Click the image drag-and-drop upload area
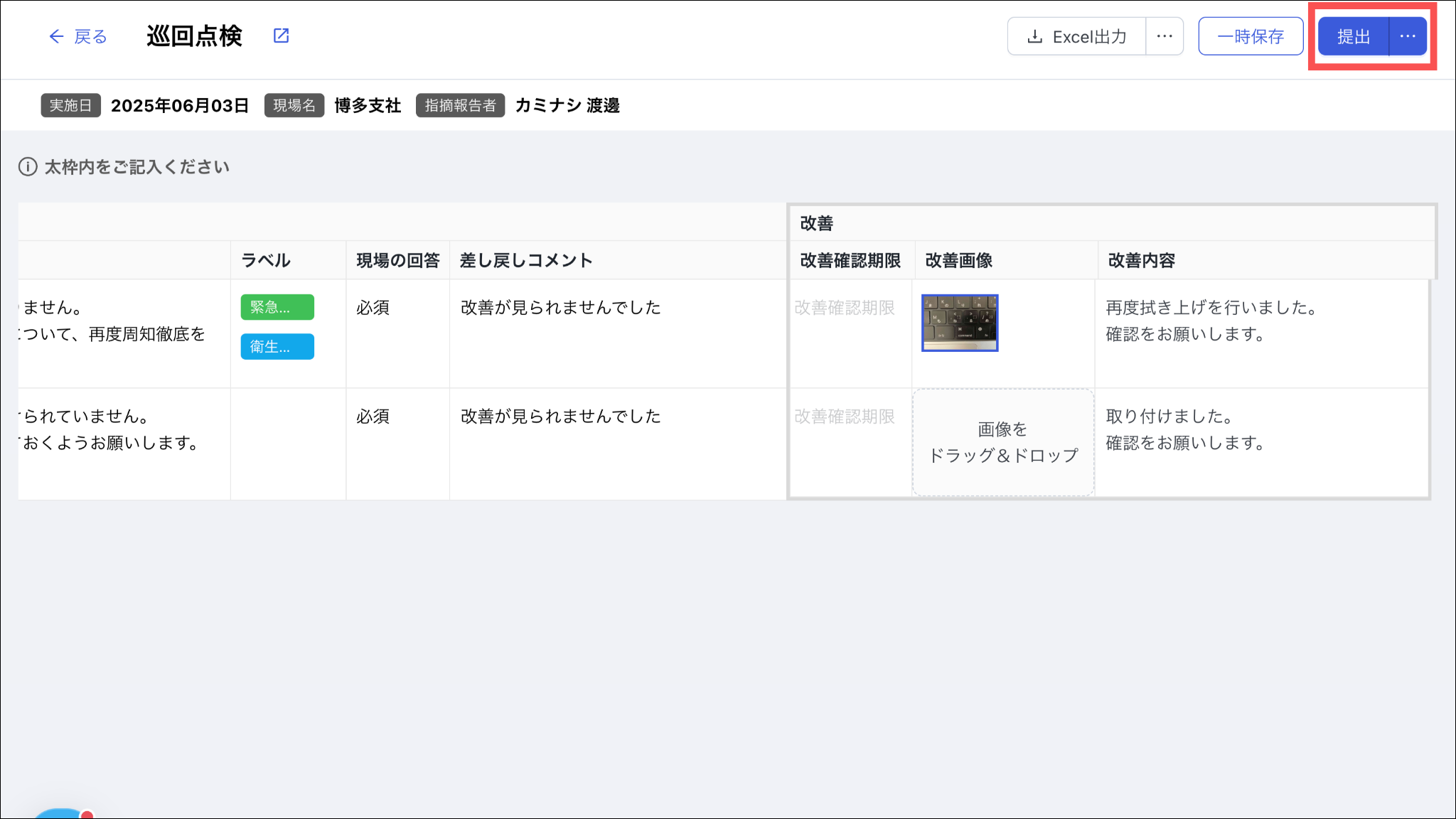Viewport: 1456px width, 819px height. tap(1003, 442)
